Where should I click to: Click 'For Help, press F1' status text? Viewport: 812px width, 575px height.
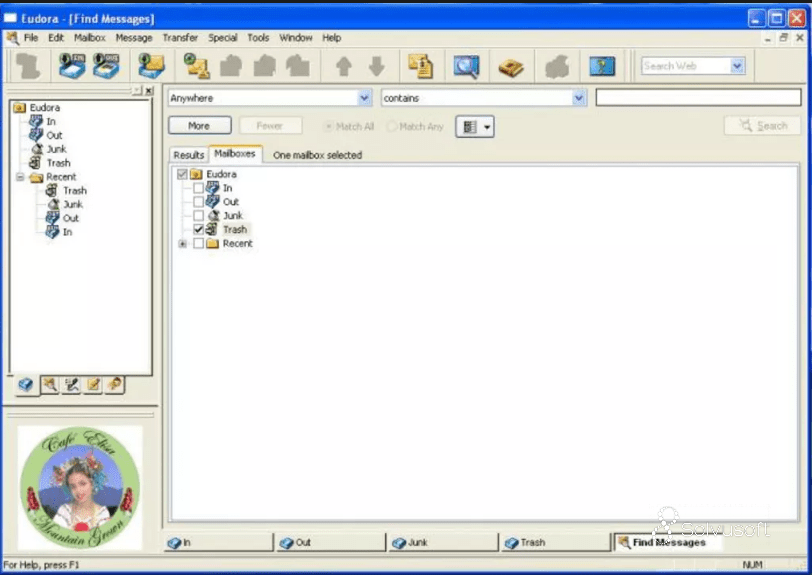click(x=41, y=565)
